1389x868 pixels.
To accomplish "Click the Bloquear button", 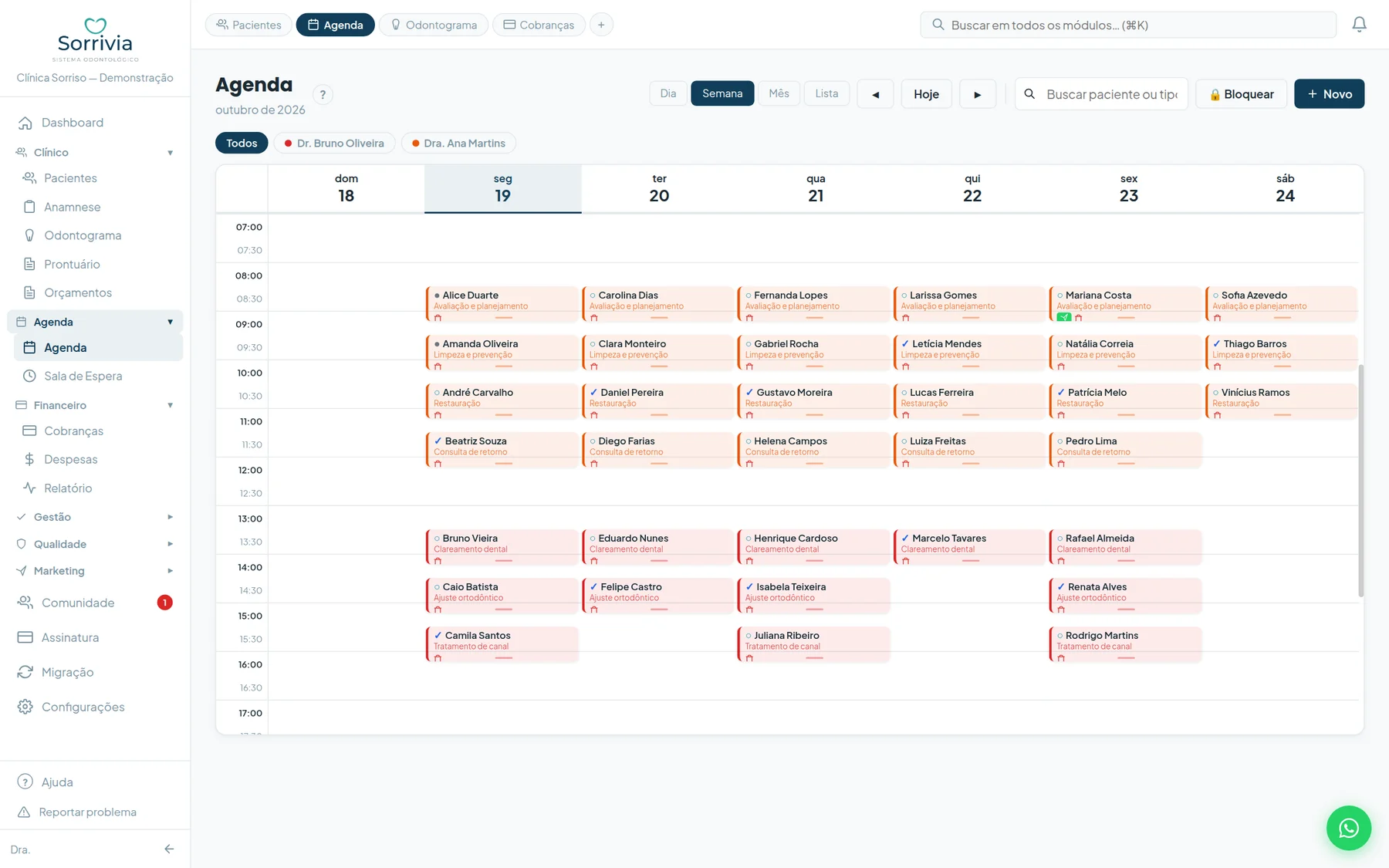I will pyautogui.click(x=1241, y=94).
